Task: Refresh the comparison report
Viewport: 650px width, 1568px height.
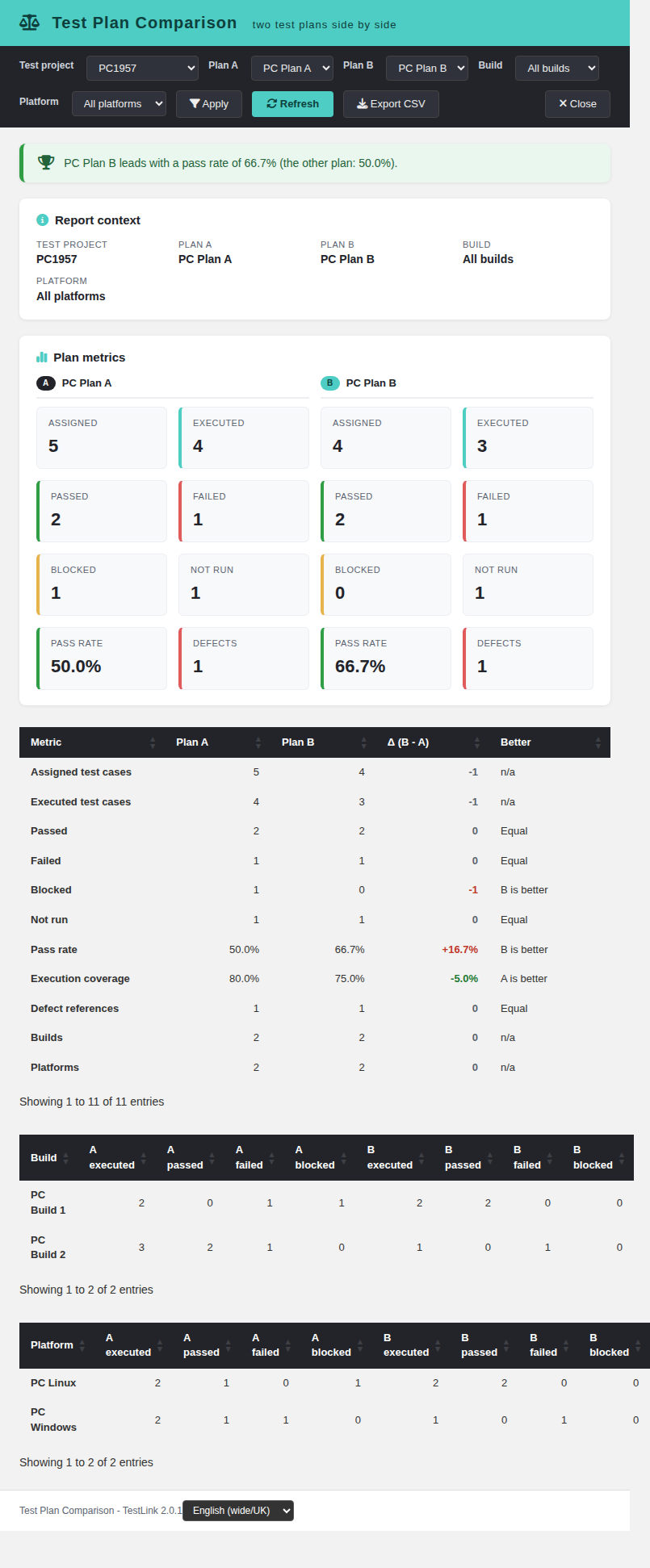Action: click(x=292, y=103)
